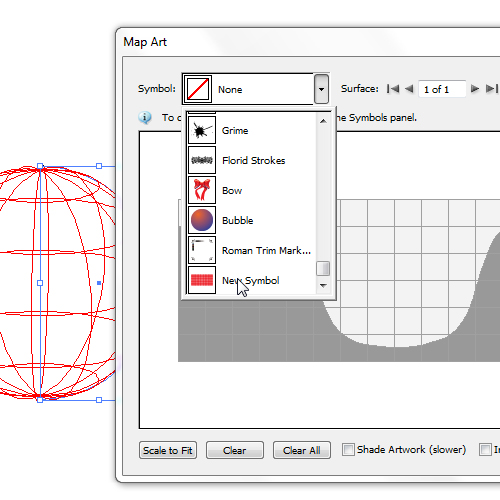The height and width of the screenshot is (500, 500).
Task: Select the None symbol swatch
Action: coord(198,89)
